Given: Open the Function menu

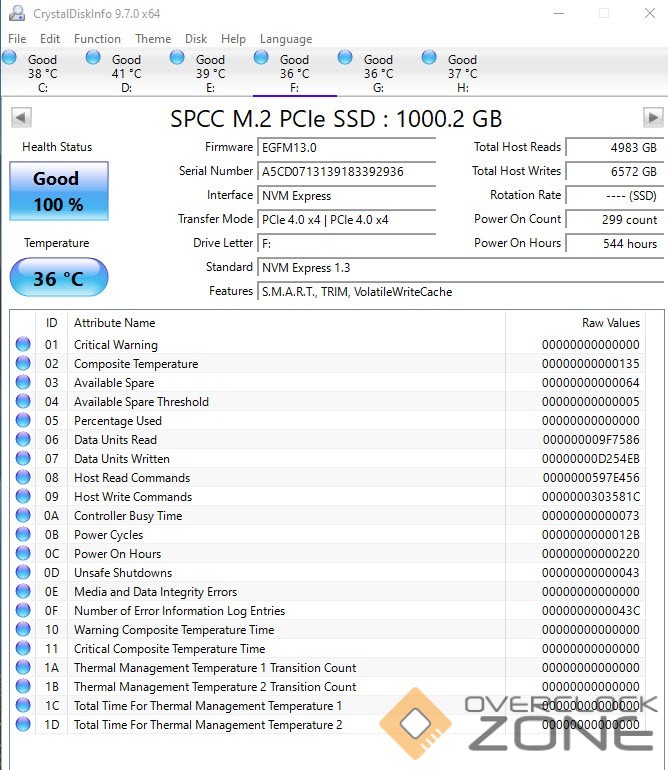Looking at the screenshot, I should point(97,39).
